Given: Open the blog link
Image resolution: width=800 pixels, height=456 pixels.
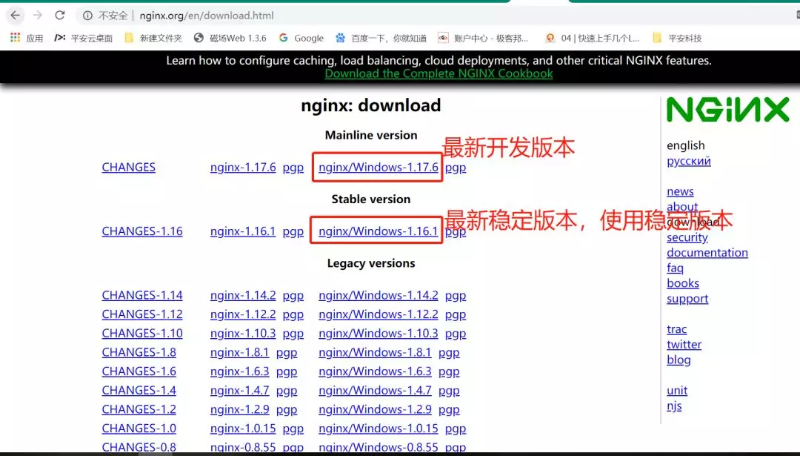Looking at the screenshot, I should 679,360.
